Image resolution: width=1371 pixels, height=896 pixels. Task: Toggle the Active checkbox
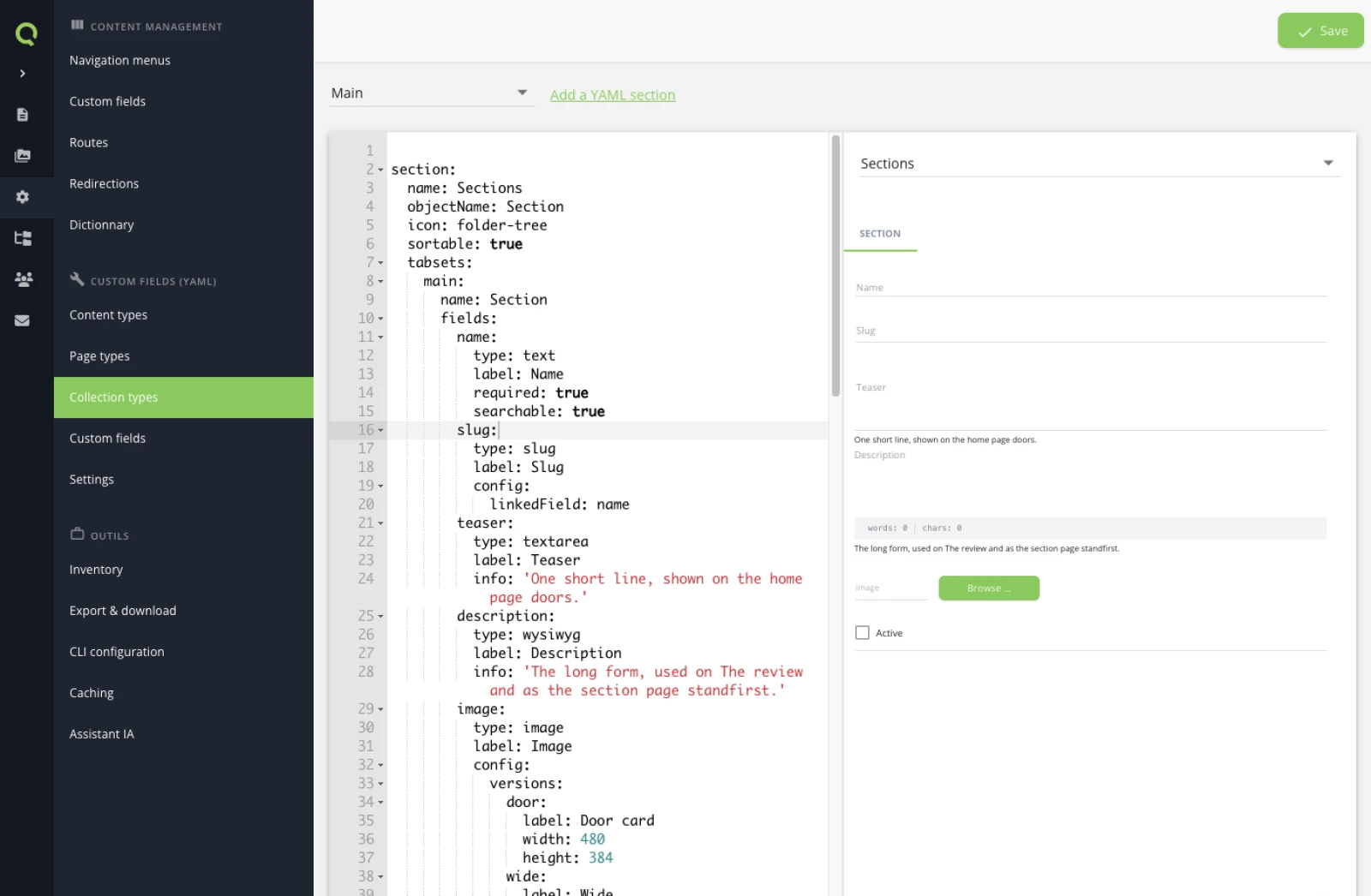coord(862,633)
